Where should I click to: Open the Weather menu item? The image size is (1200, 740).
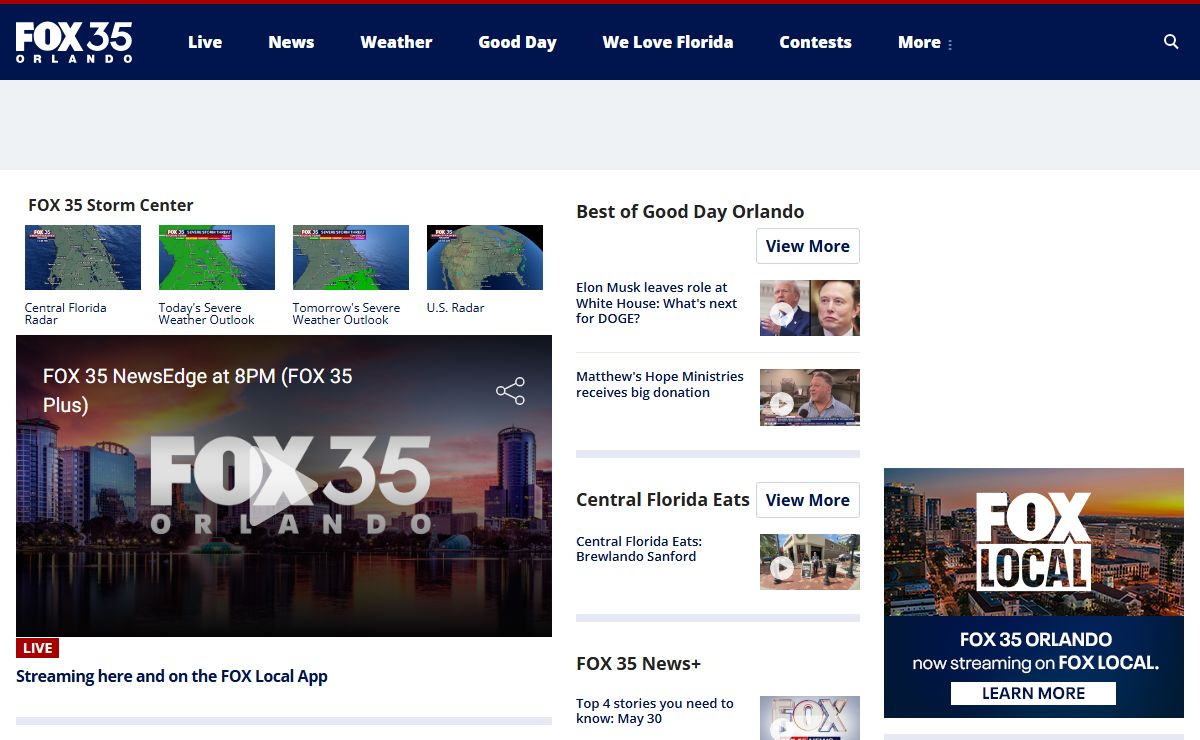(x=396, y=42)
